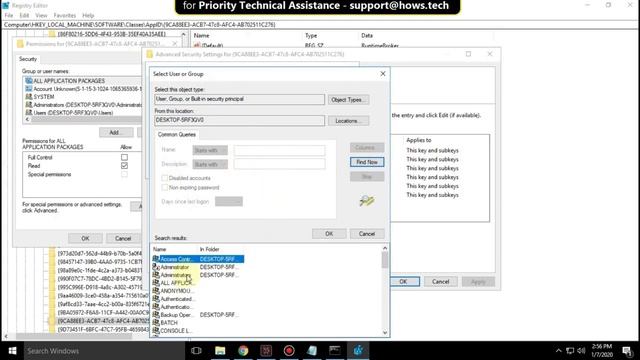Screen dimensions: 640x360
Task: Select Access Control search result row
Action: 198,259
